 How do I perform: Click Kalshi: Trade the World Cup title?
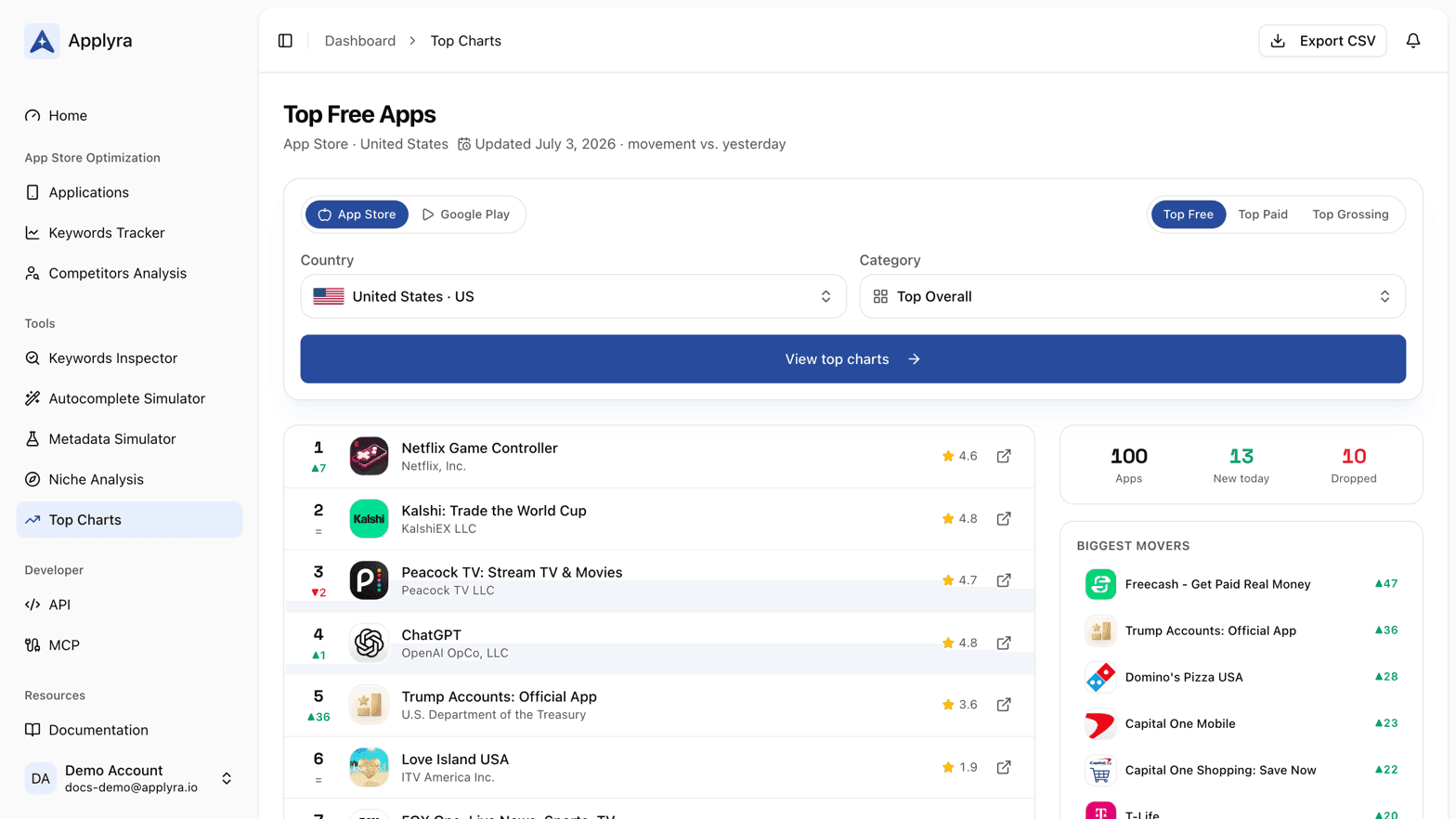tap(494, 511)
